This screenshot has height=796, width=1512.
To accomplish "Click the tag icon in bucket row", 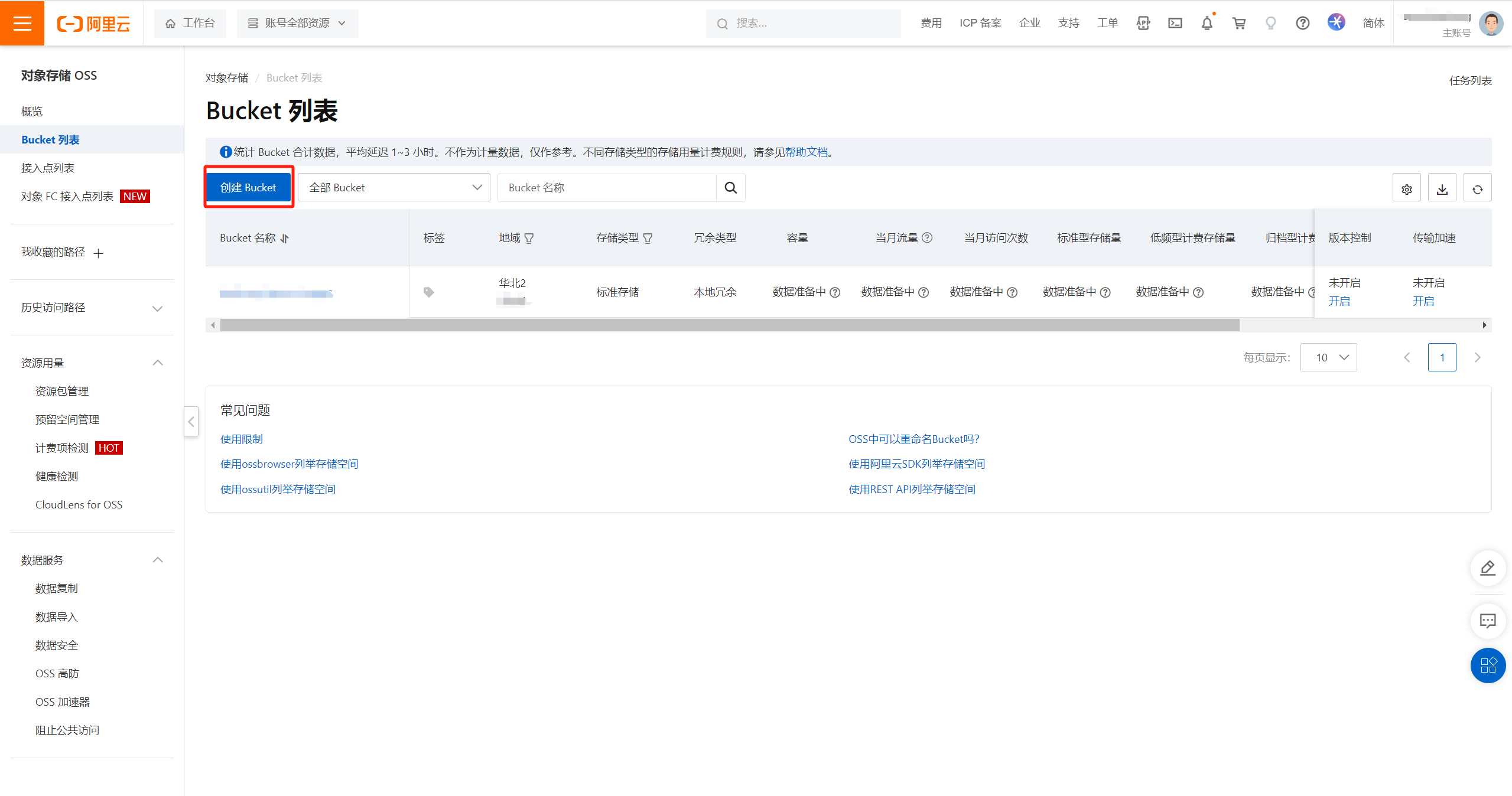I will [x=428, y=292].
